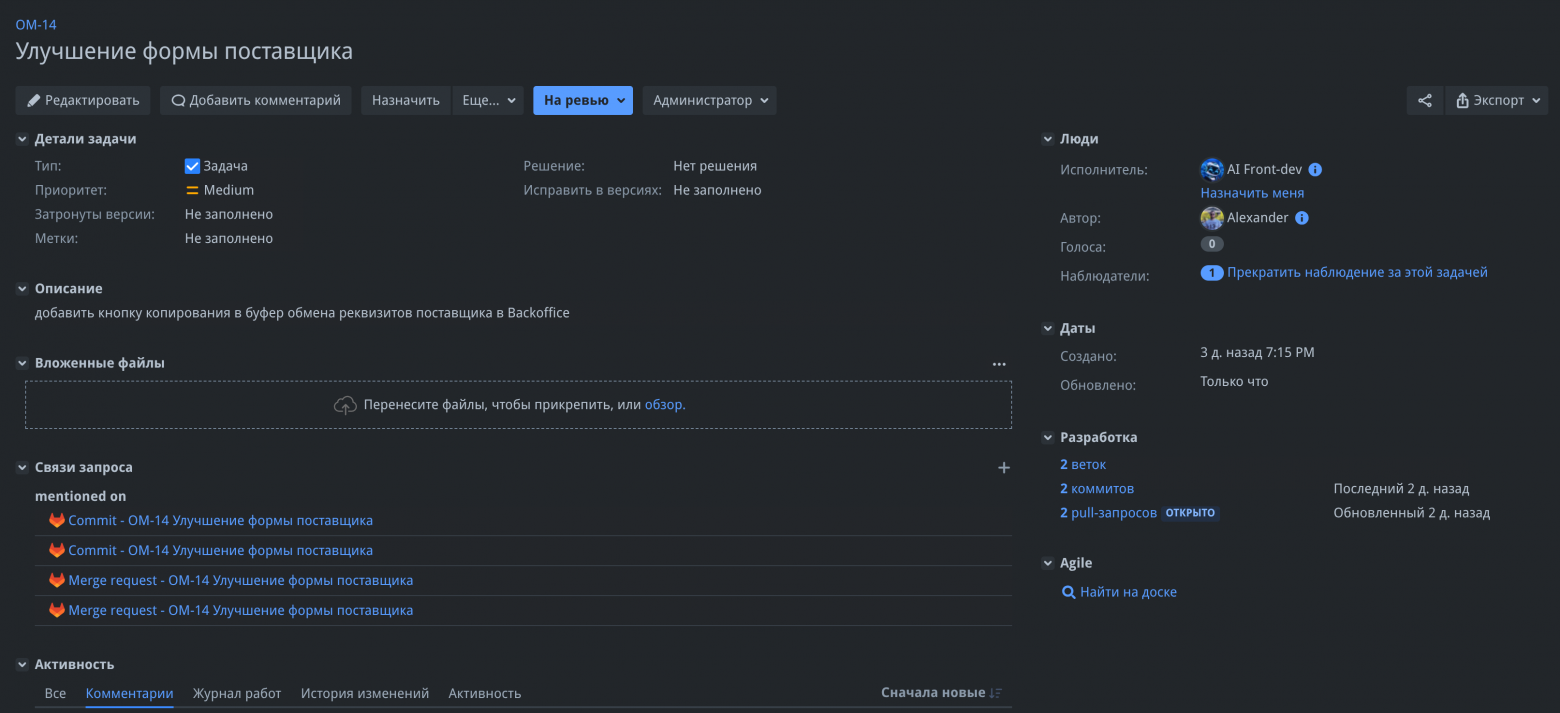
Task: Toggle sort order via Сначала новые
Action: click(941, 693)
